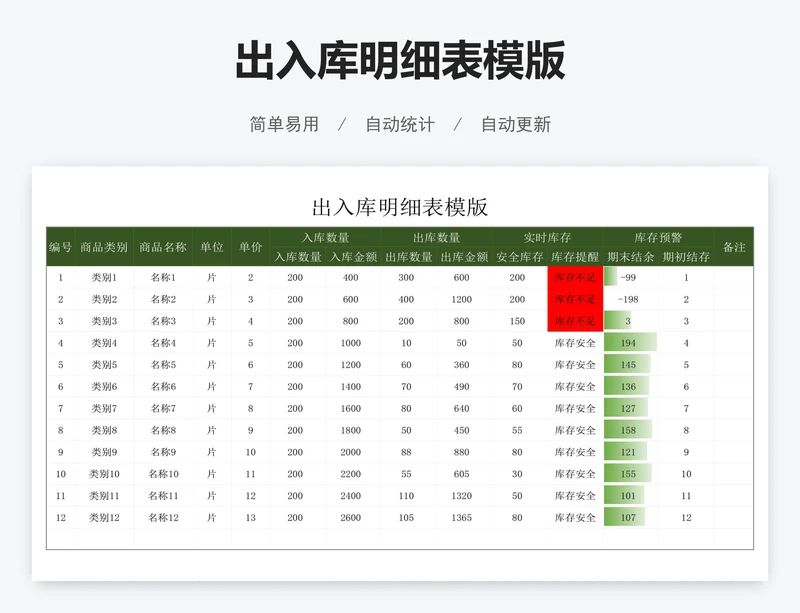Viewport: 800px width, 613px height.
Task: Select the 商品名称 column header
Action: 163,247
